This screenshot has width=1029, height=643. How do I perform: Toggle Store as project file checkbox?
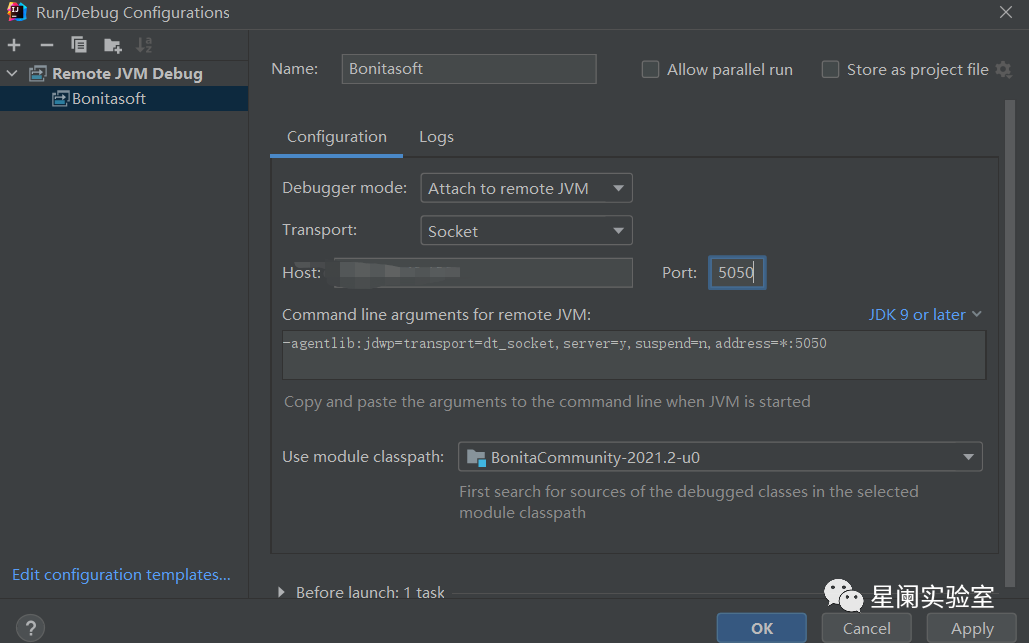pos(830,70)
